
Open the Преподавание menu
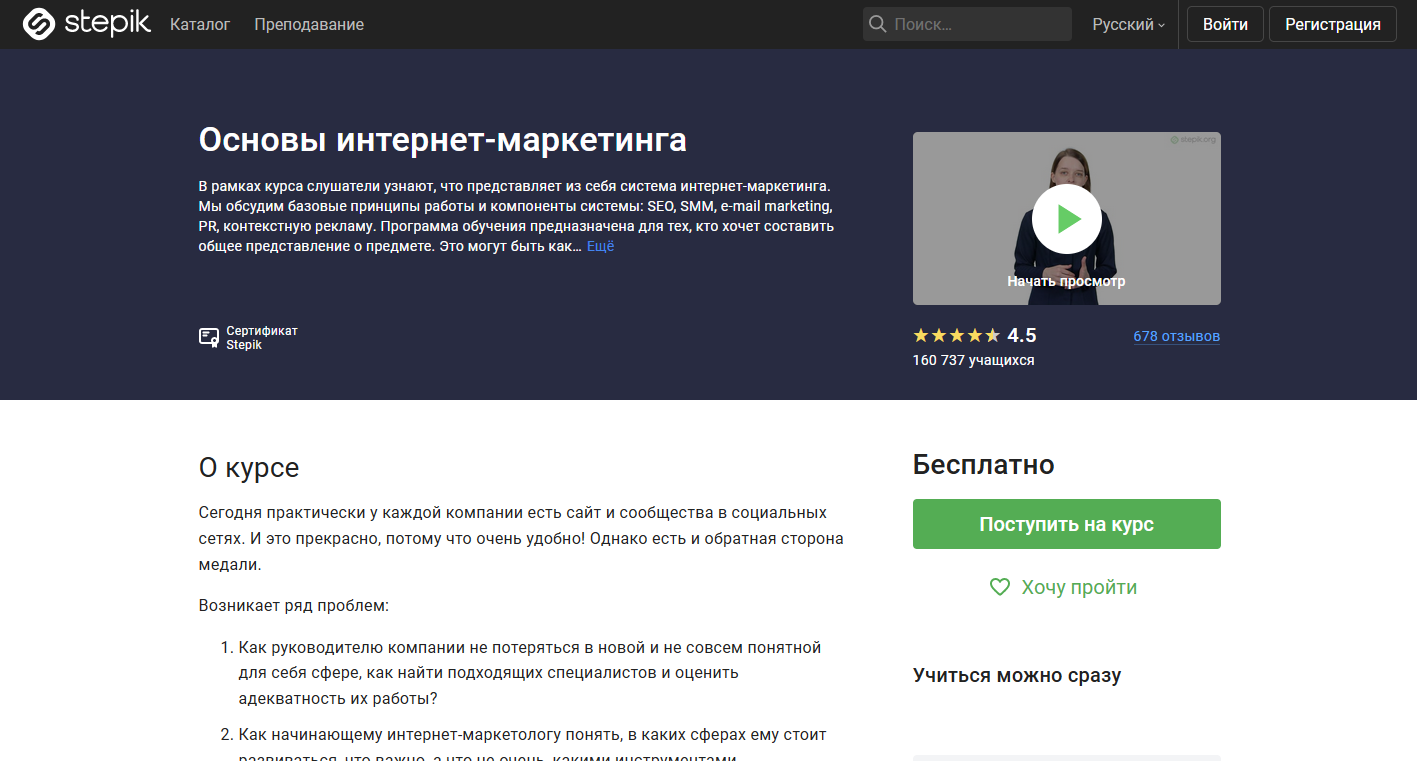[308, 24]
